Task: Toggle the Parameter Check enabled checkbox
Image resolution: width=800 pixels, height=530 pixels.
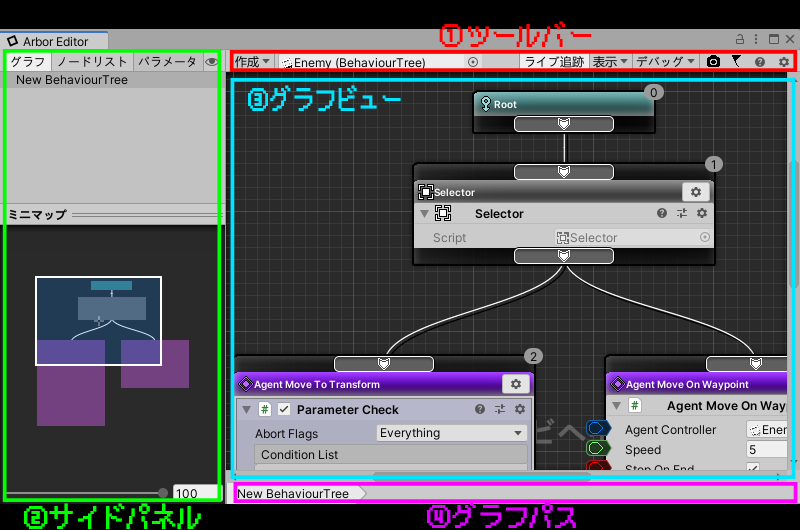Action: pos(284,409)
